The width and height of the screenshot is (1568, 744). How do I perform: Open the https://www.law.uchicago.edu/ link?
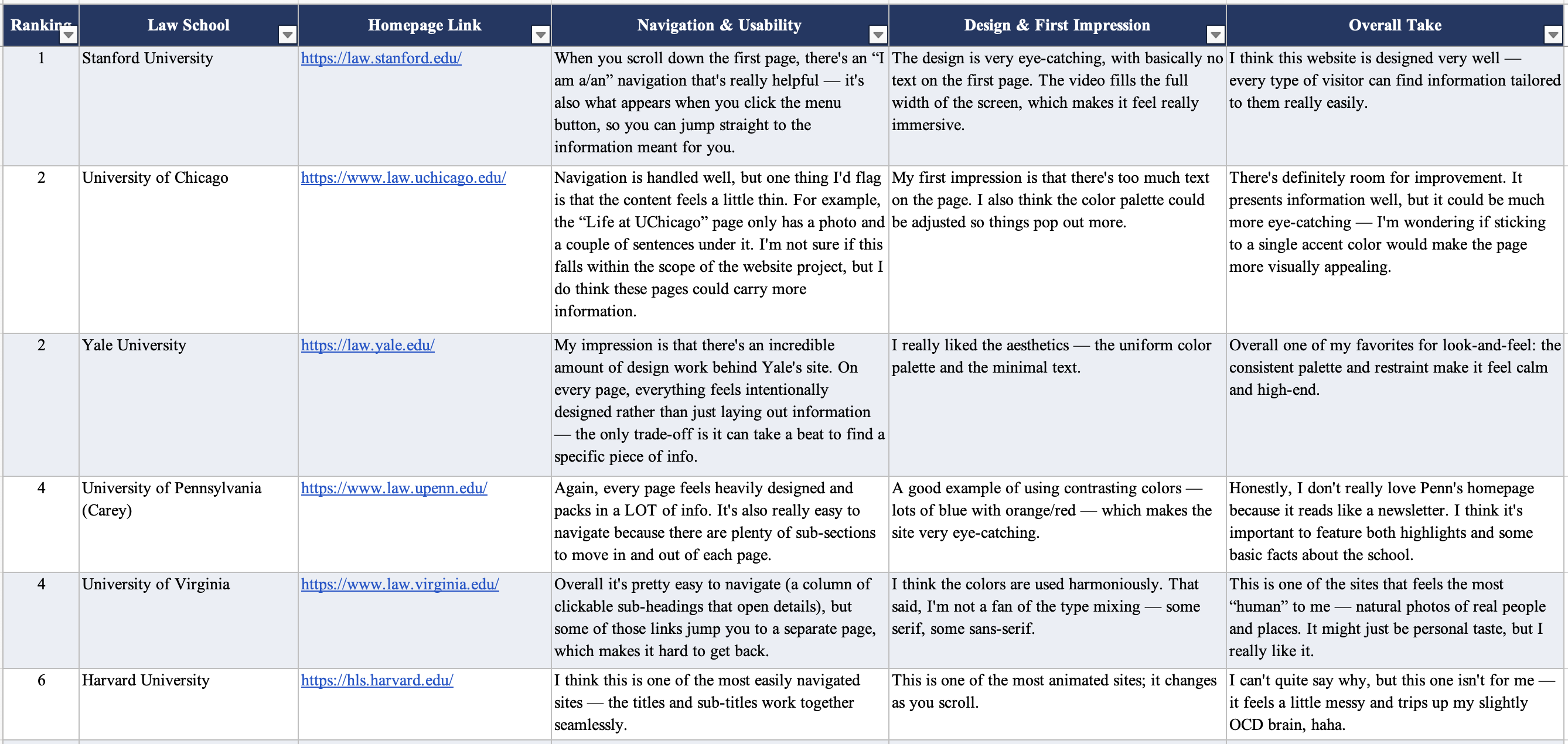[403, 178]
